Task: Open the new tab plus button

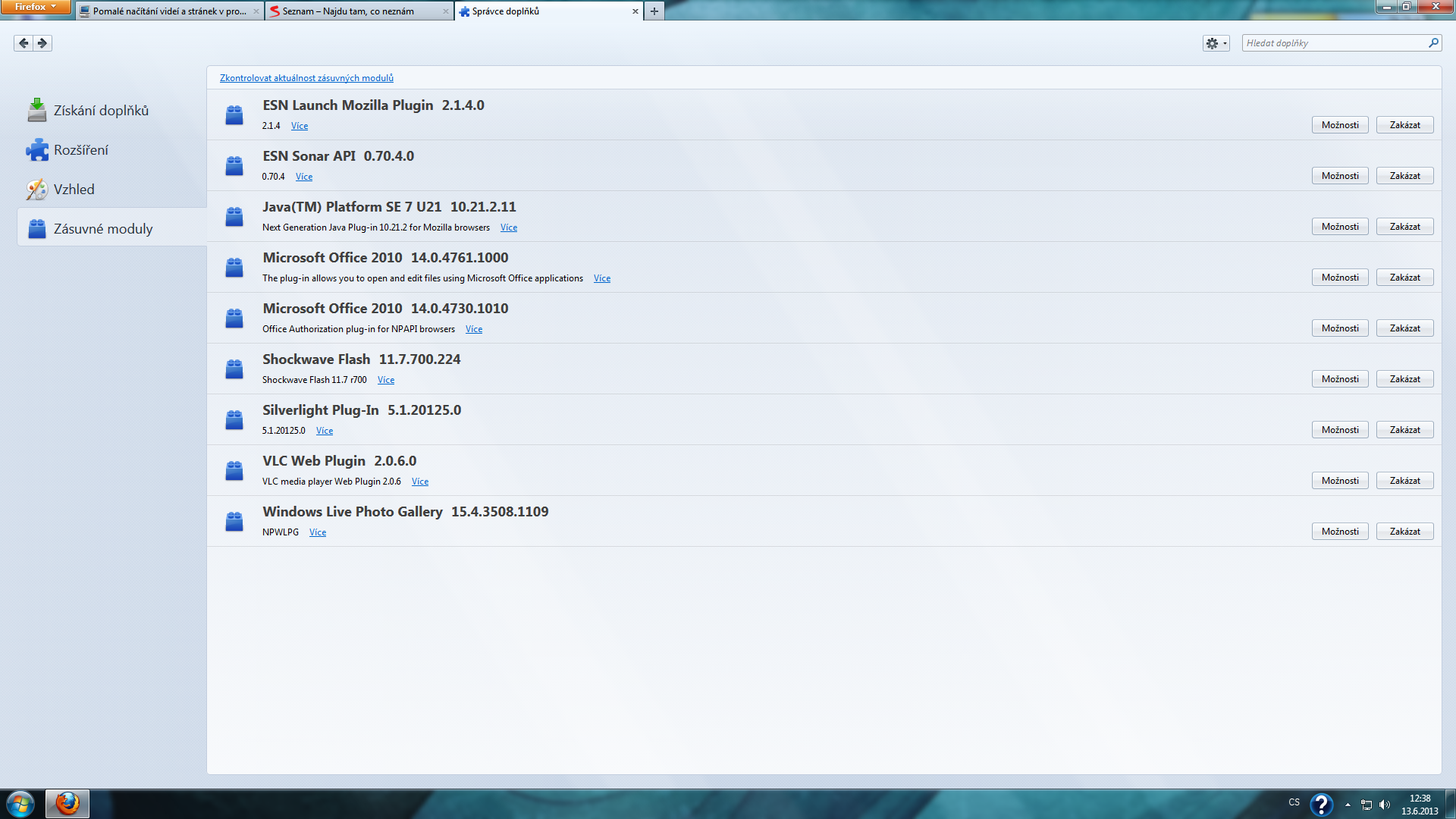Action: tap(654, 11)
